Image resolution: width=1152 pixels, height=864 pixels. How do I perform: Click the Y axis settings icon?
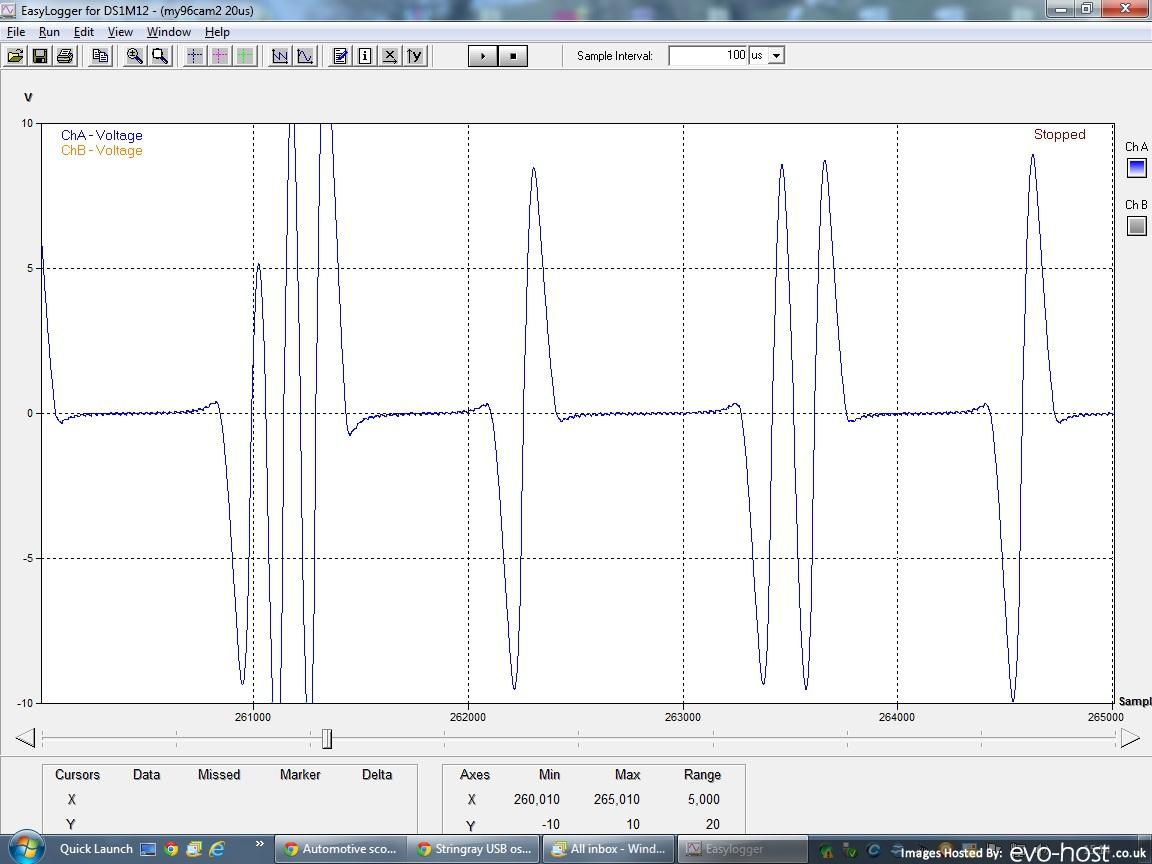[415, 56]
